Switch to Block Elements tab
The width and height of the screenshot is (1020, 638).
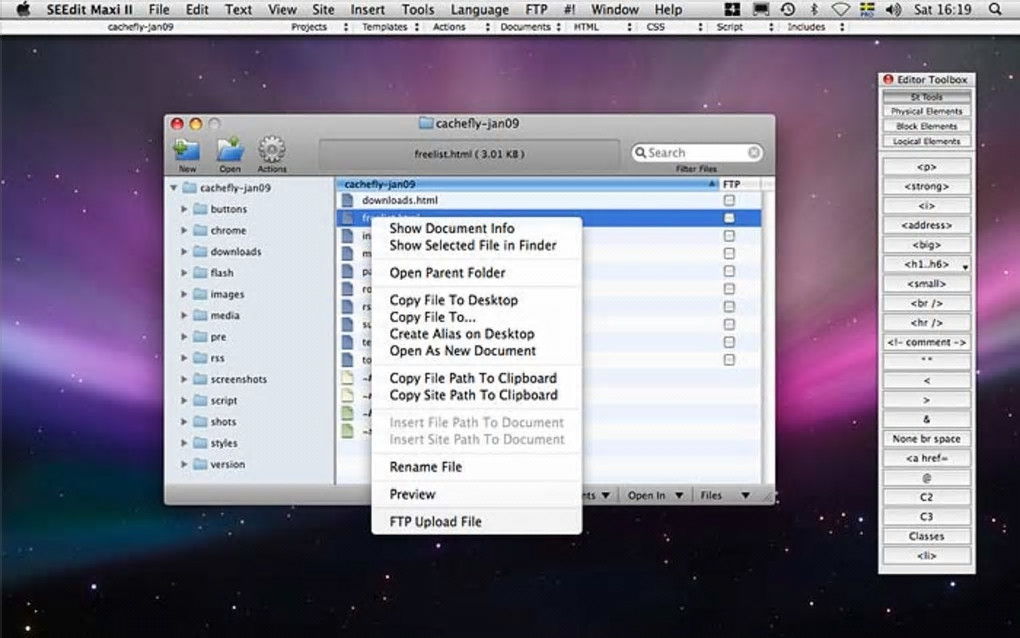pyautogui.click(x=926, y=126)
